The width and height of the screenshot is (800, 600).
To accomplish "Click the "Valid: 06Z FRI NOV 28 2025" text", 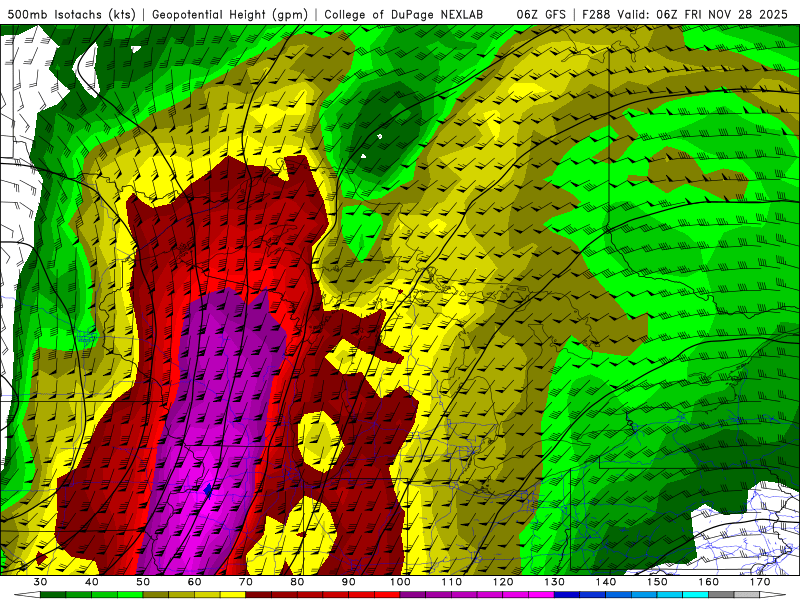I will (703, 14).
